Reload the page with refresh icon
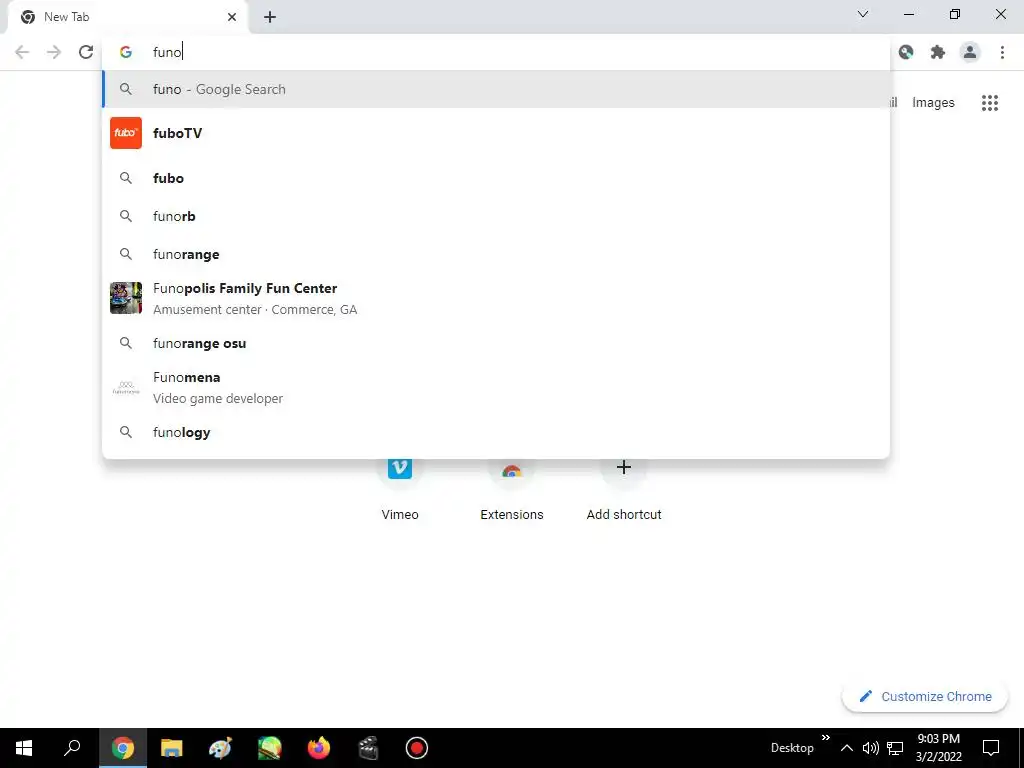The image size is (1024, 768). coord(86,52)
